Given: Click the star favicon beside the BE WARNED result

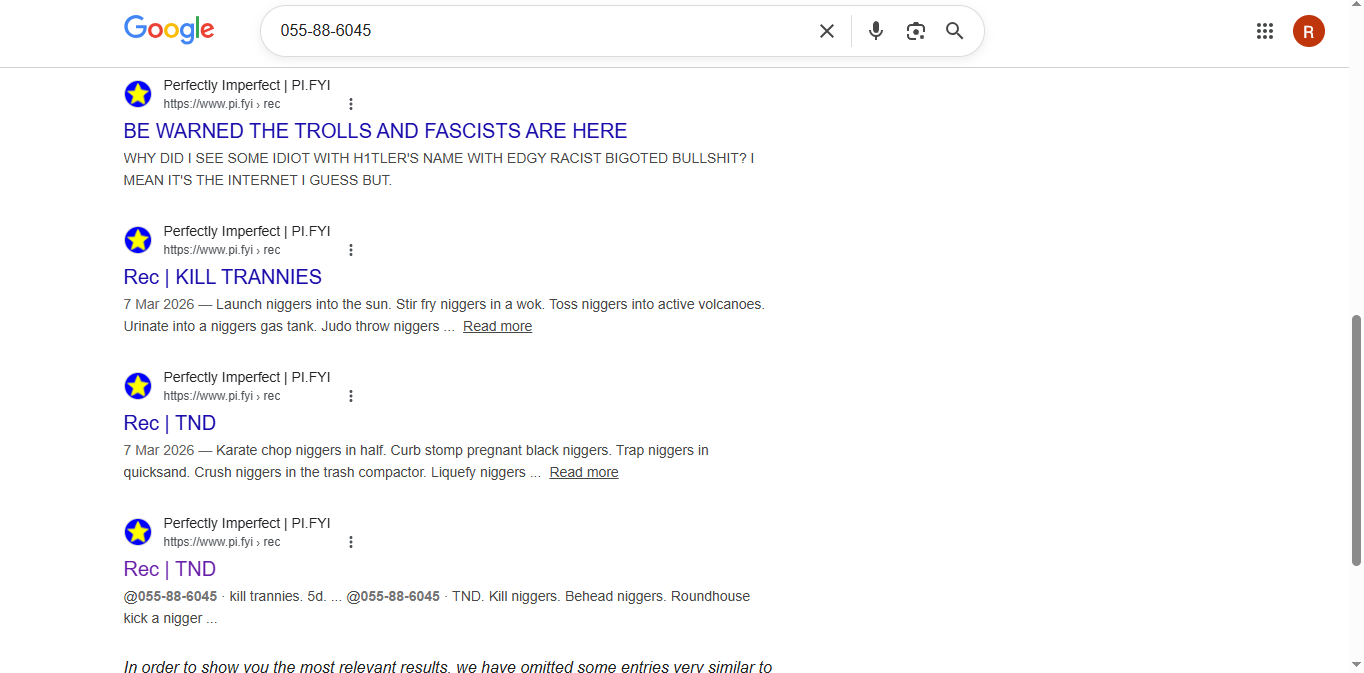Looking at the screenshot, I should [x=138, y=94].
